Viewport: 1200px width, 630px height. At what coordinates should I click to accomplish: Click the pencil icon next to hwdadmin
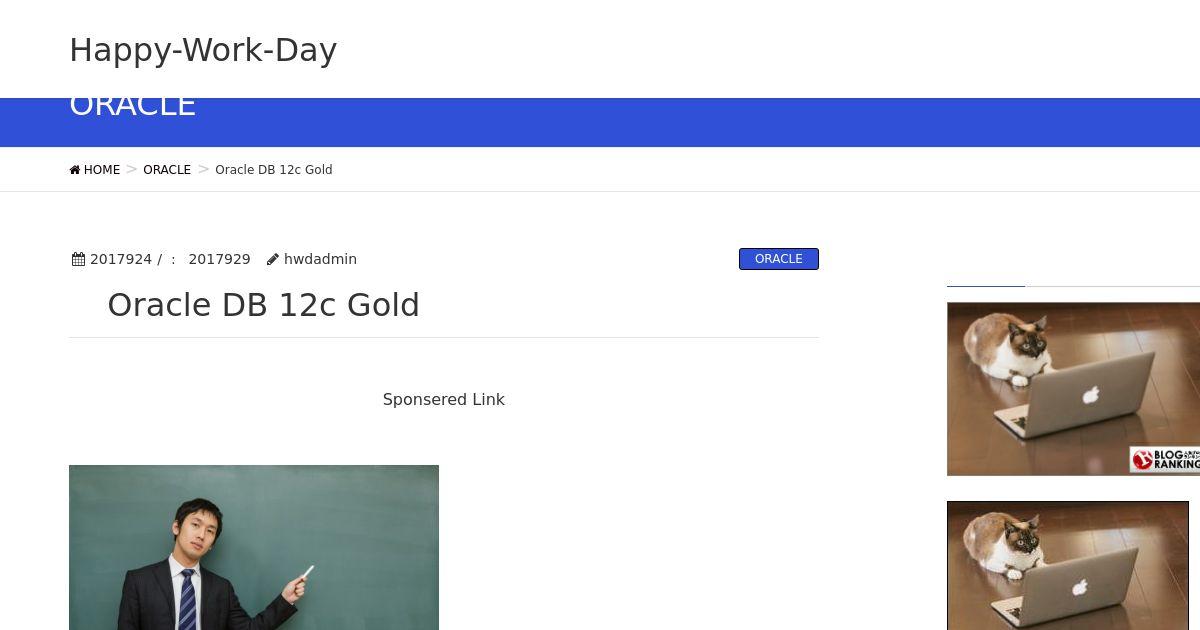[273, 259]
